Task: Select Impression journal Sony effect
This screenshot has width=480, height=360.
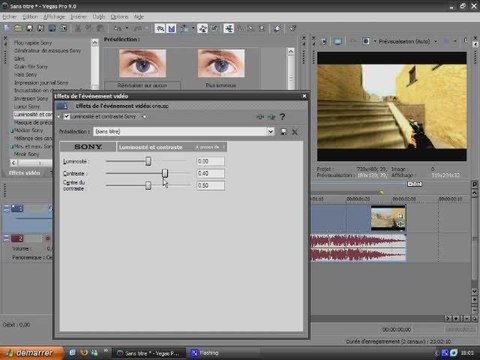Action: click(41, 83)
